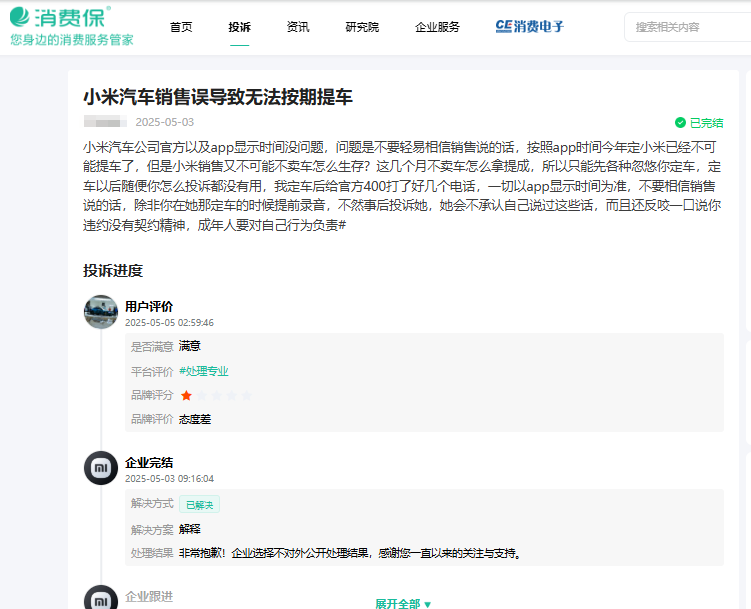Viewport: 751px width, 609px height.
Task: Click the 满意 satisfaction value
Action: tap(190, 346)
